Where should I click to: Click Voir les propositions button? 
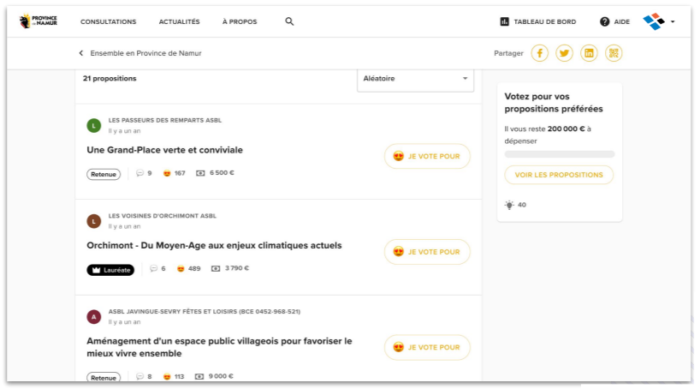(x=559, y=175)
